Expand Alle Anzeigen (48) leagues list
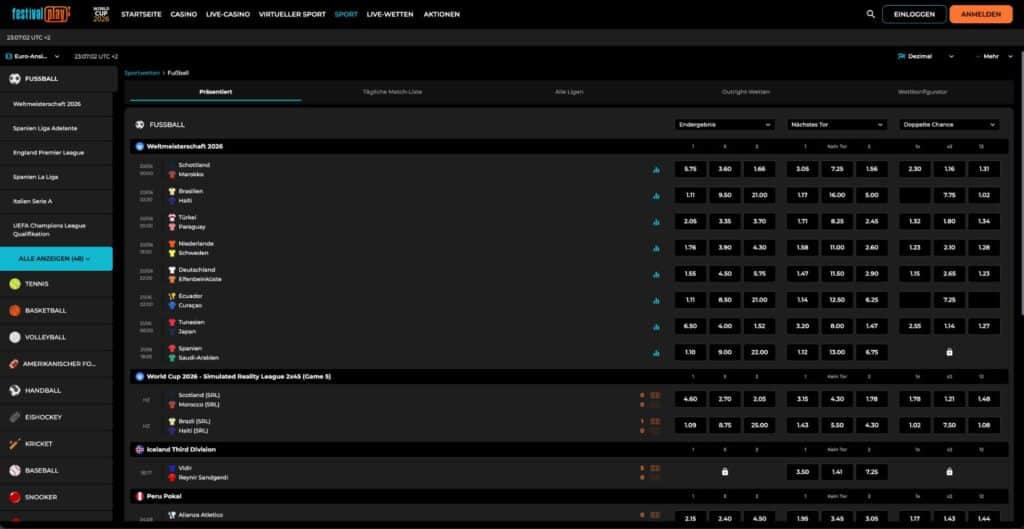 (56, 259)
